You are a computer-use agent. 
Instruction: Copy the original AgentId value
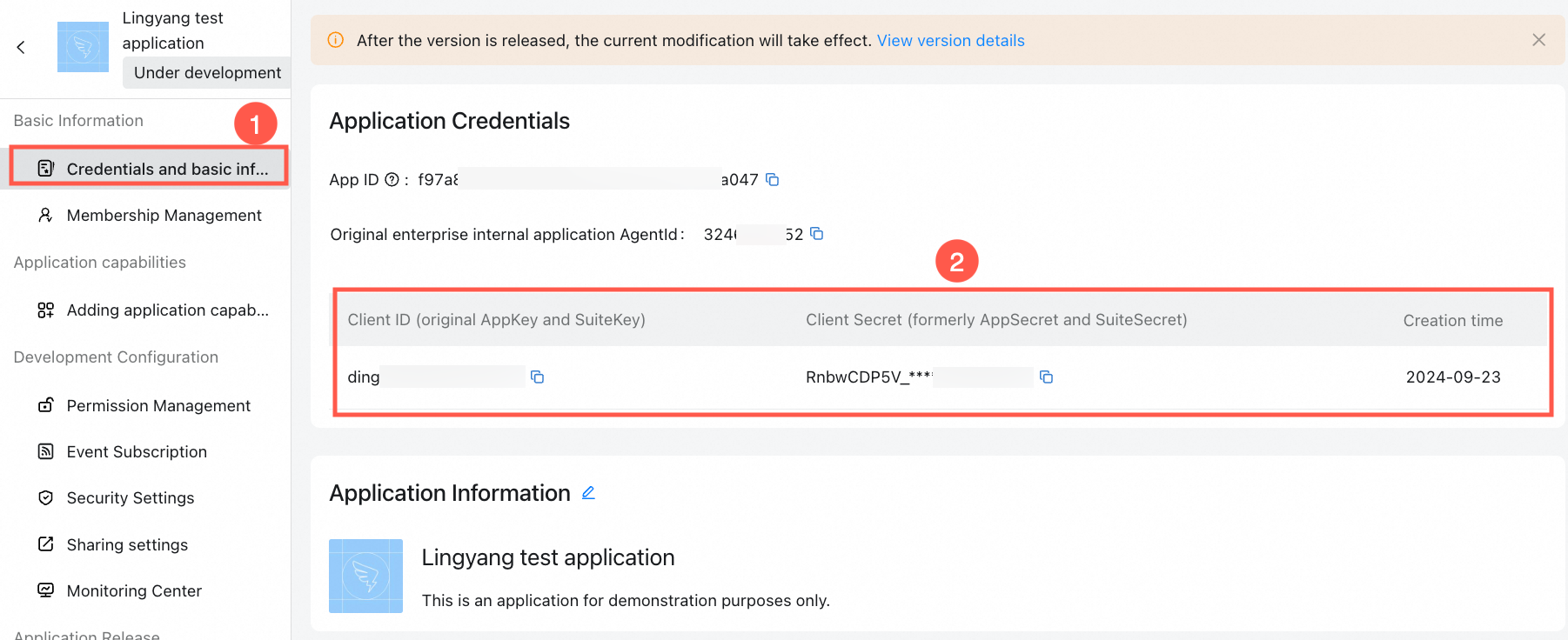click(x=816, y=234)
